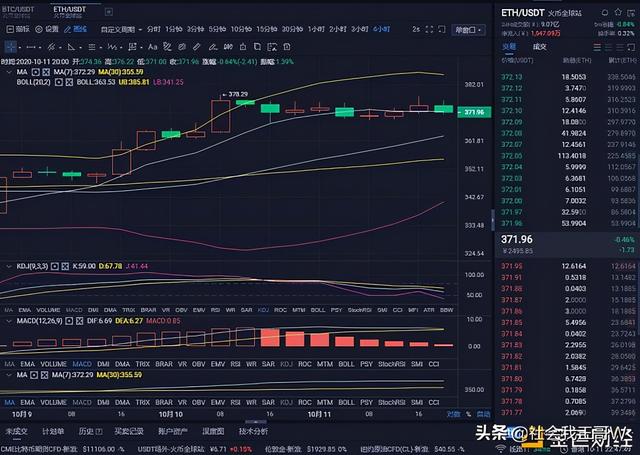Open Fibonacci tool options arrow
The width and height of the screenshot is (640, 455).
pos(100,48)
